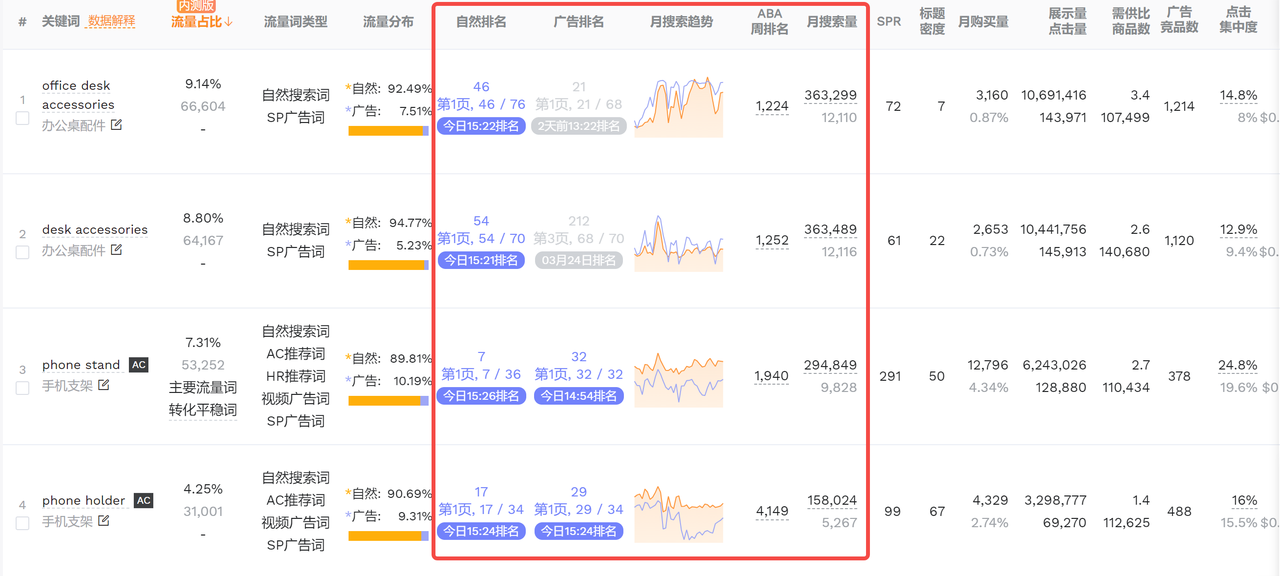Image resolution: width=1280 pixels, height=576 pixels.
Task: Click ad rank text 第3页, 68 / 70
Action: click(579, 239)
